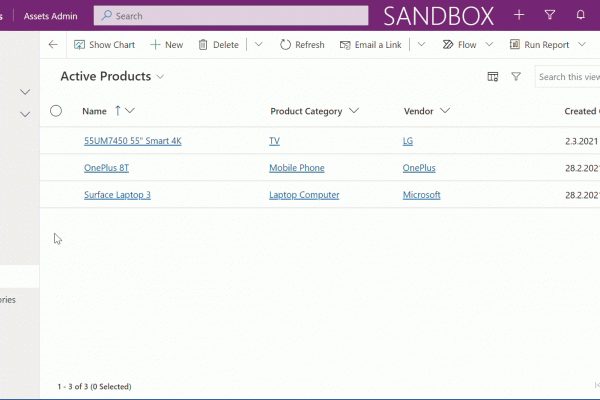The image size is (600, 400).
Task: Open the Mobile Phone category link
Action: [x=297, y=168]
